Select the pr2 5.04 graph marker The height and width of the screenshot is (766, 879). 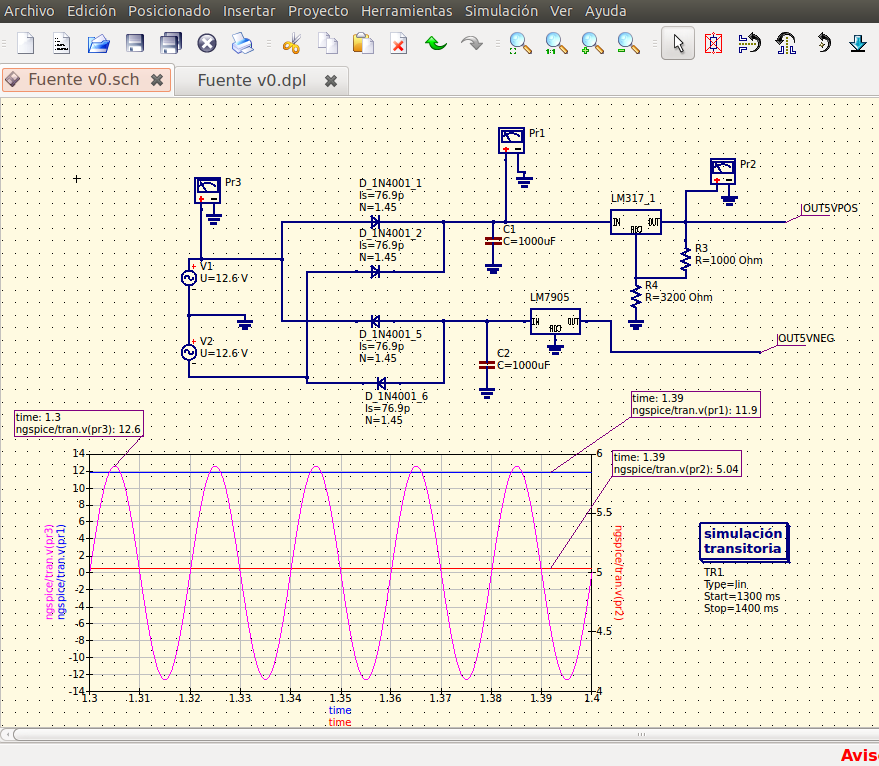tap(677, 463)
